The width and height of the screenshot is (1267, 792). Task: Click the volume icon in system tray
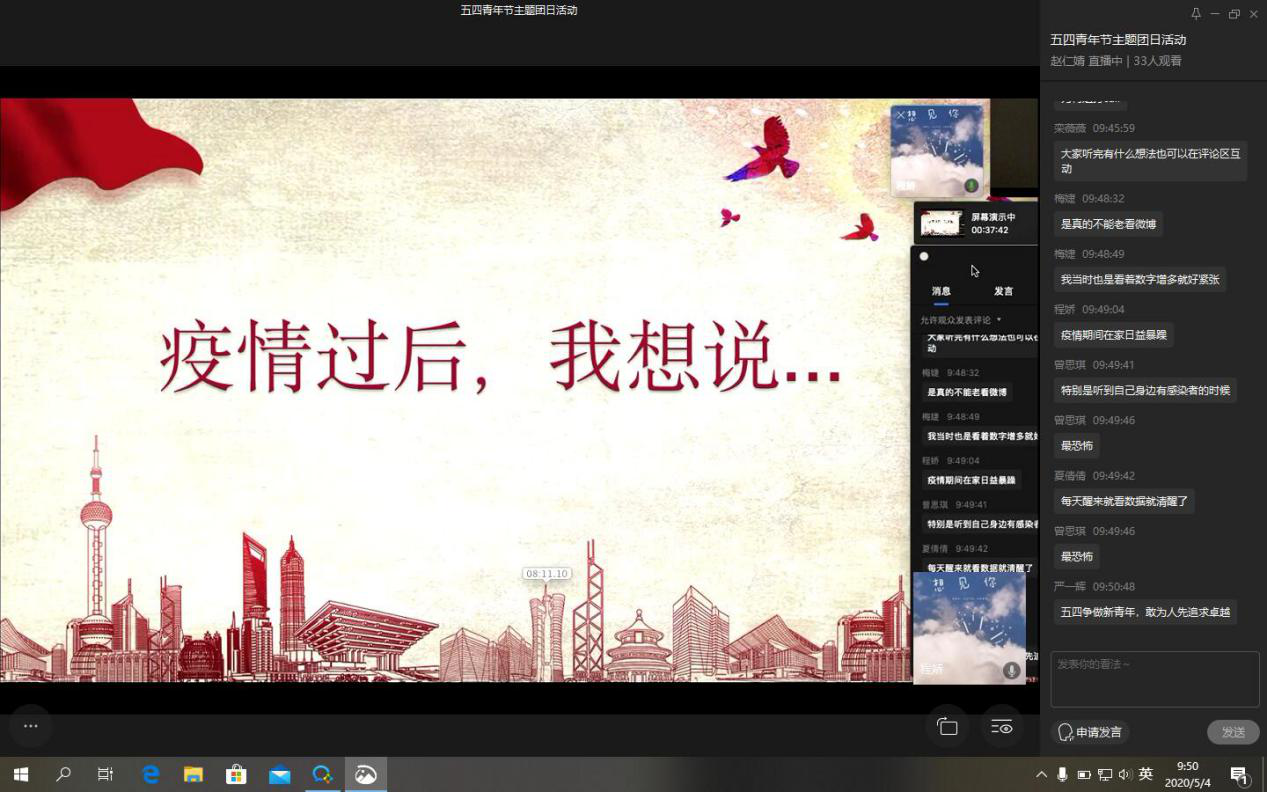click(1125, 775)
